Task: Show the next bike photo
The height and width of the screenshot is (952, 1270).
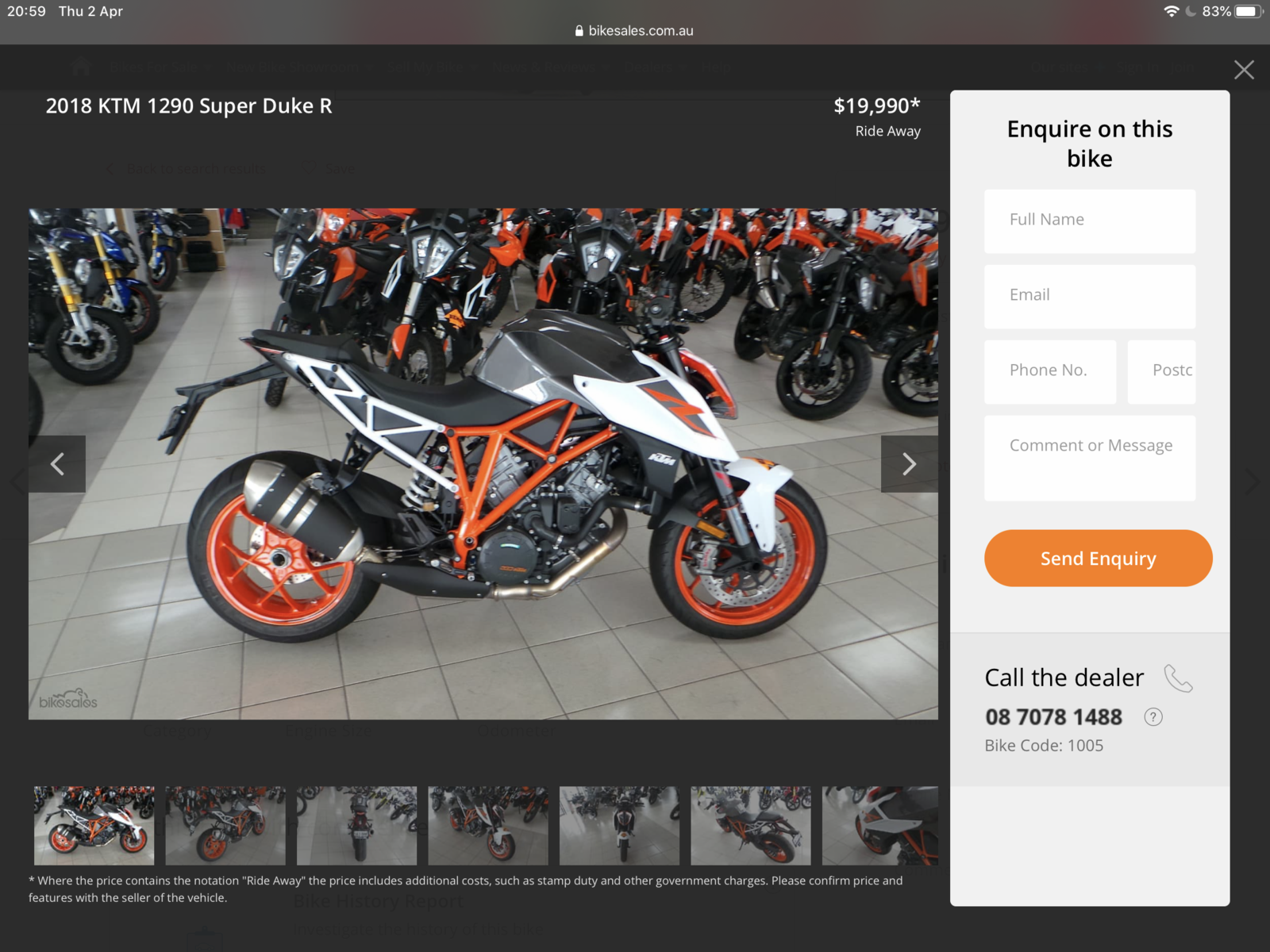Action: pos(909,464)
